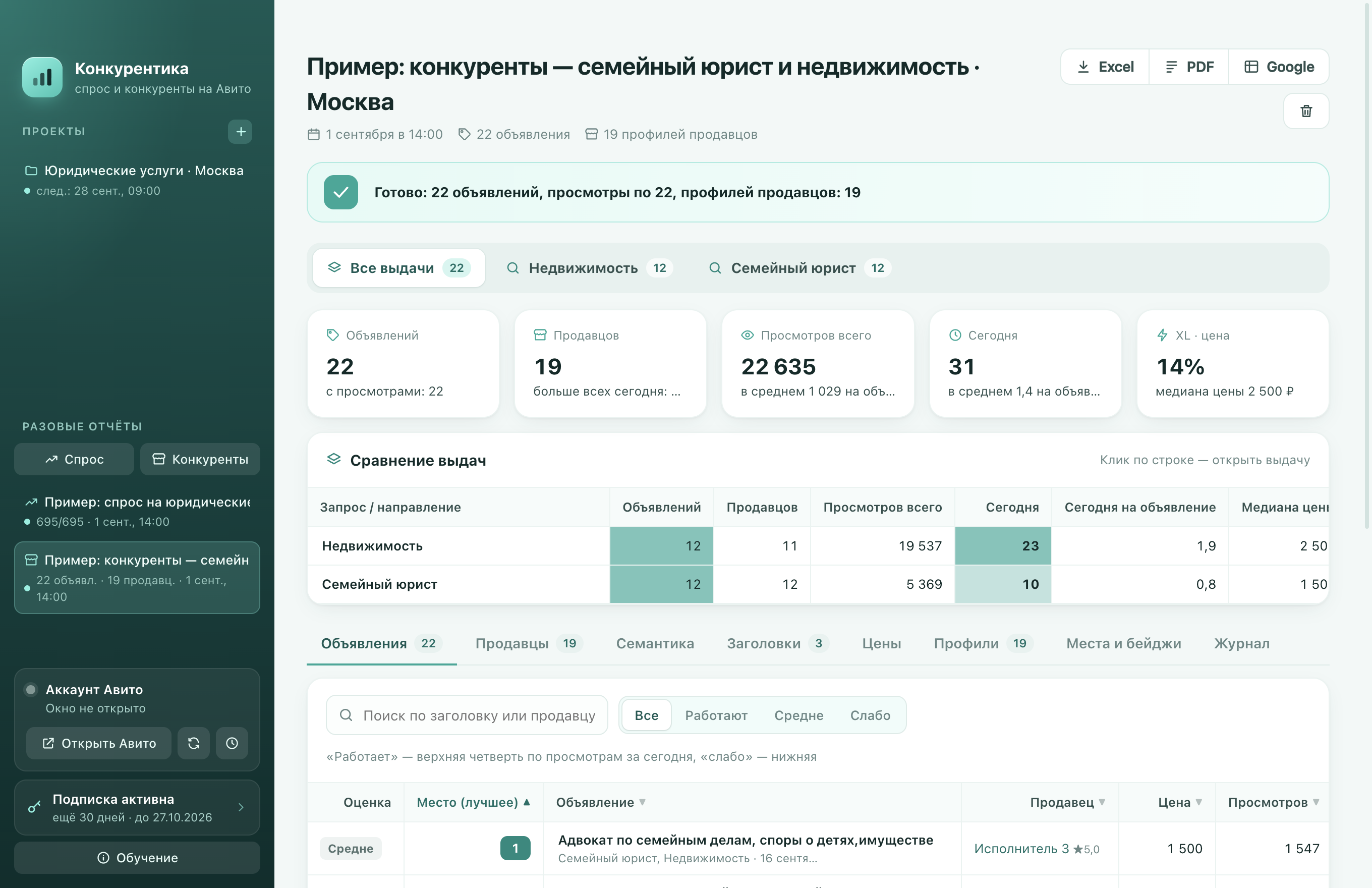Image resolution: width=1372 pixels, height=888 pixels.
Task: Refresh Avito account with circular arrows icon
Action: pos(194,743)
